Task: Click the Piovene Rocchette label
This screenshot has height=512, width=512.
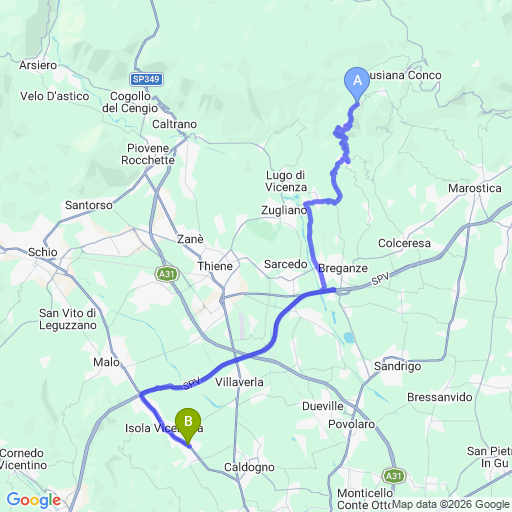Action: 148,154
